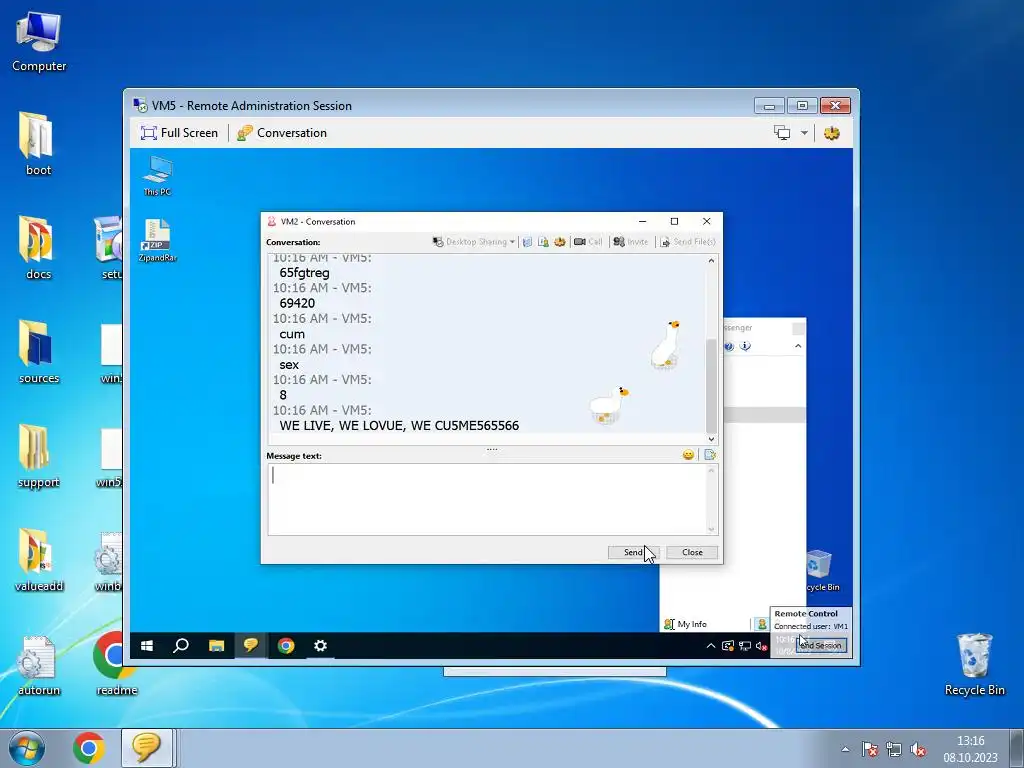Open the remote Windows Start button
Viewport: 1024px width, 768px height.
point(148,646)
